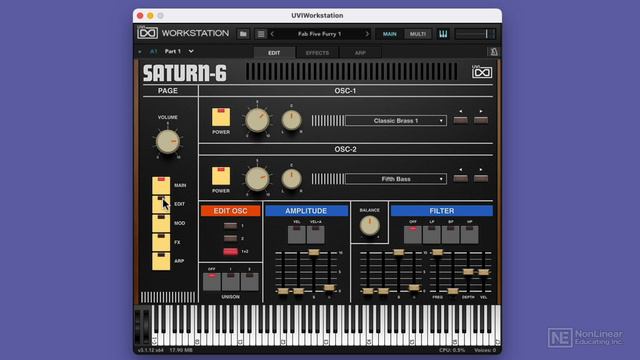Click the filter FREQ slider handle
This screenshot has width=640, height=360.
click(437, 252)
